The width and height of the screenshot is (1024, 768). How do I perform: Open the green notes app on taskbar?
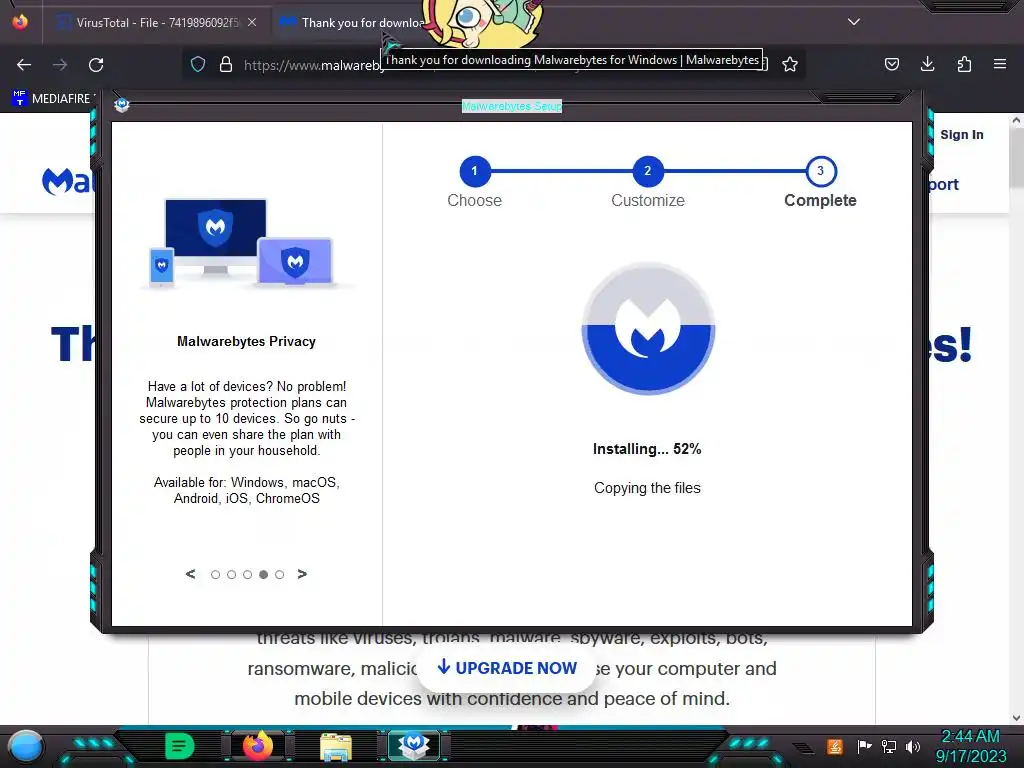click(179, 746)
